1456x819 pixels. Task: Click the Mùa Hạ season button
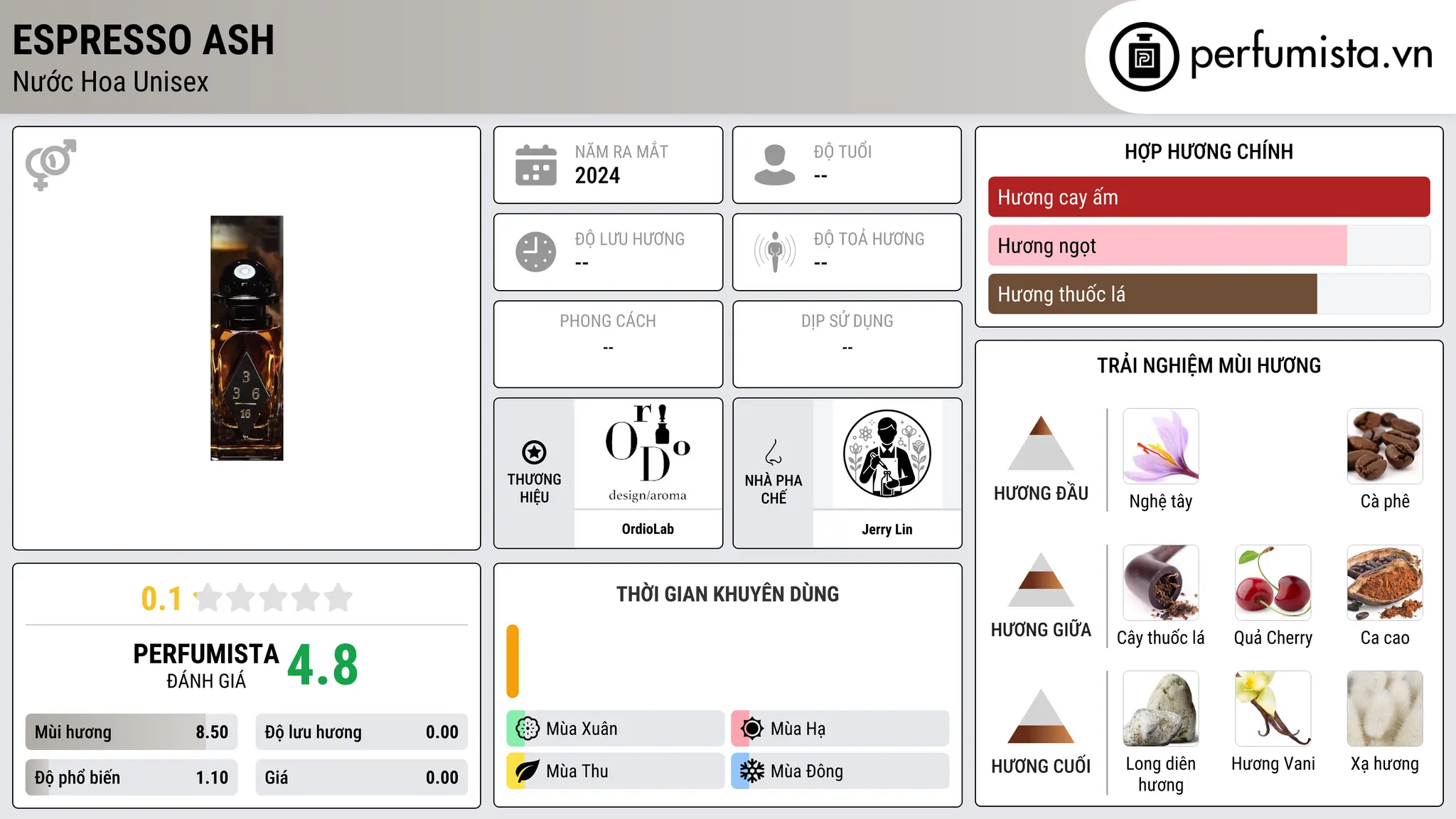pyautogui.click(x=840, y=729)
